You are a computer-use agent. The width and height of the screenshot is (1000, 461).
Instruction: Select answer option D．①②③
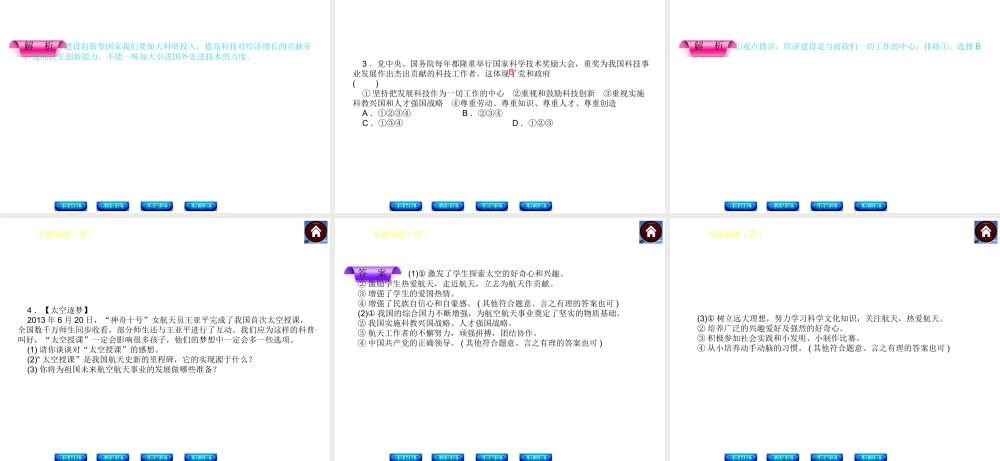click(533, 123)
